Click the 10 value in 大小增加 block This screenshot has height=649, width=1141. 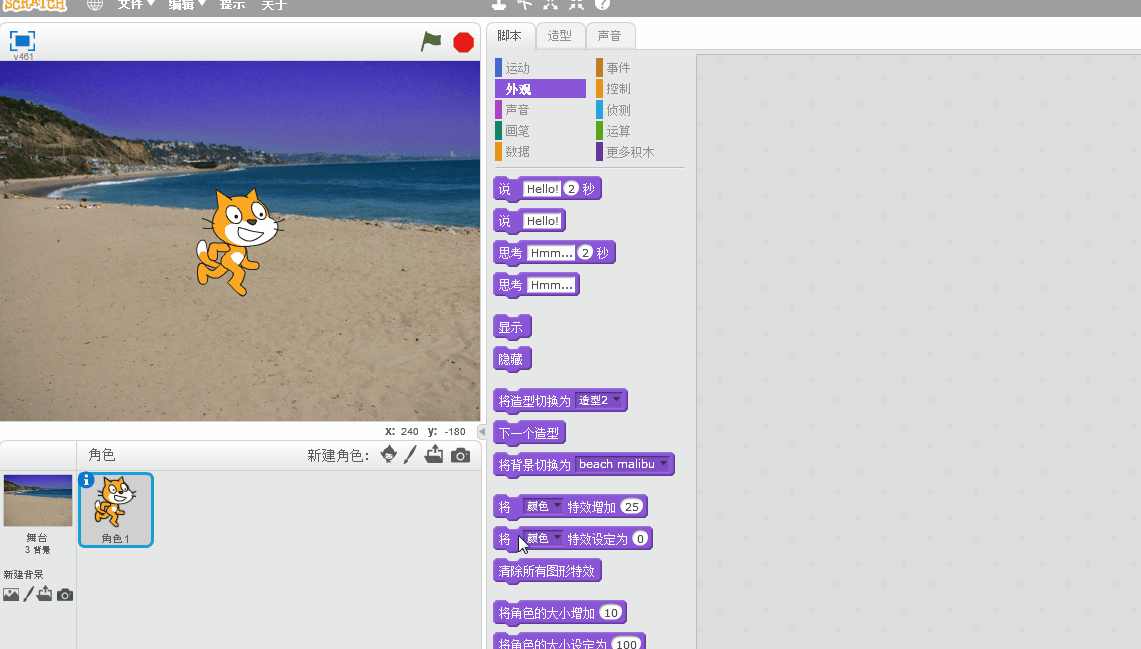[x=611, y=613]
